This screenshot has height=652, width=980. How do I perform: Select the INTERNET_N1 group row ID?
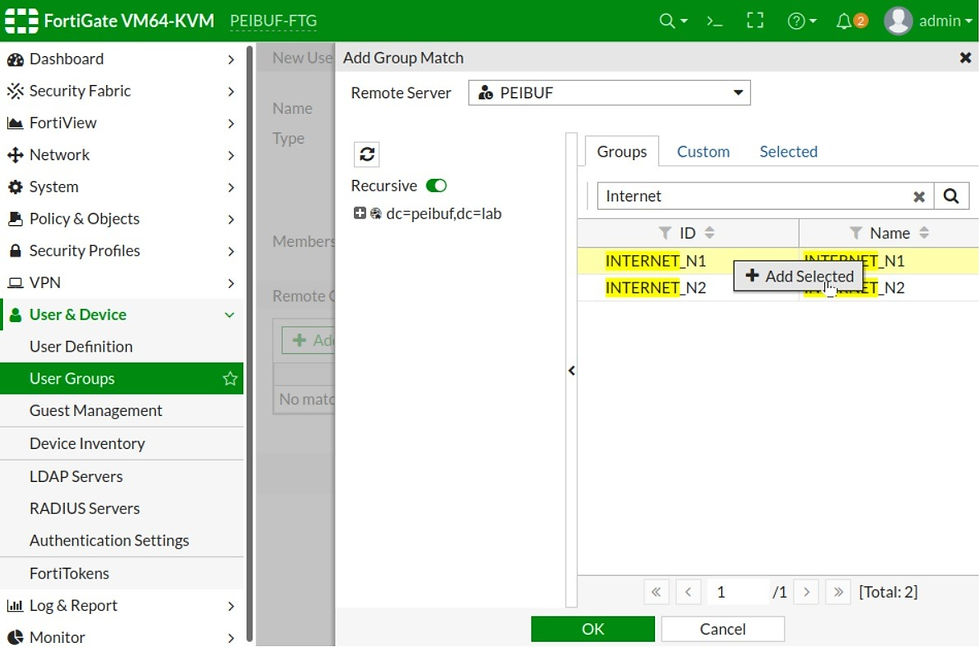click(x=656, y=261)
